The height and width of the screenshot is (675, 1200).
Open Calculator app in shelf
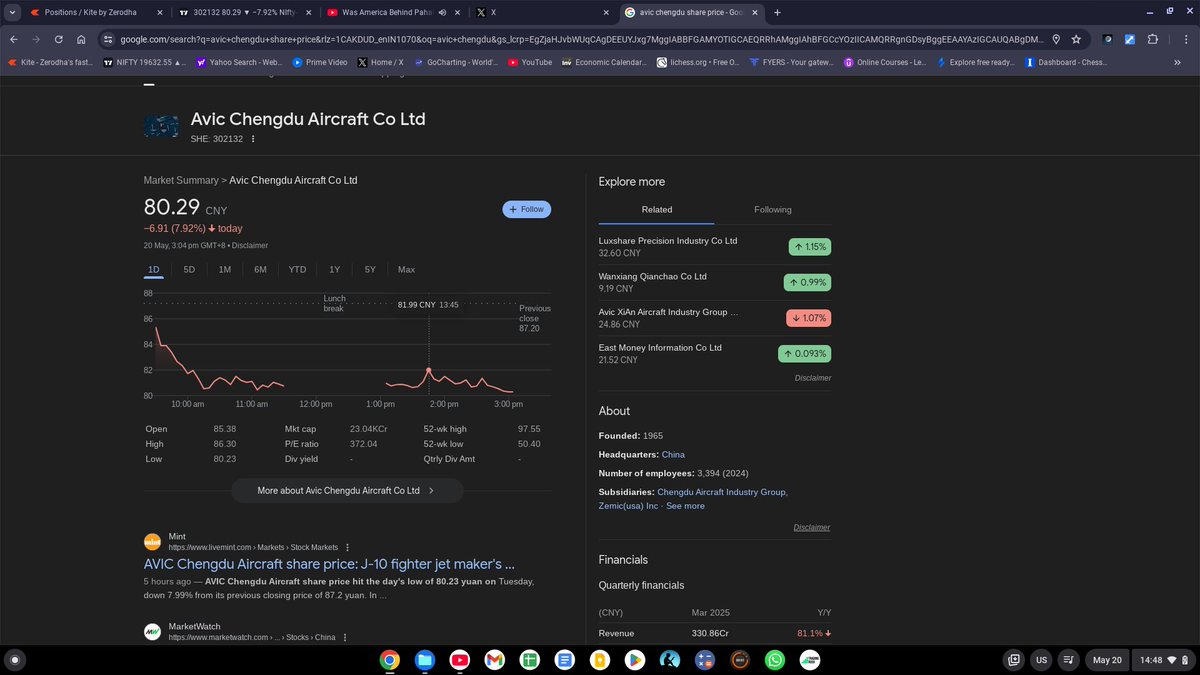click(x=705, y=660)
